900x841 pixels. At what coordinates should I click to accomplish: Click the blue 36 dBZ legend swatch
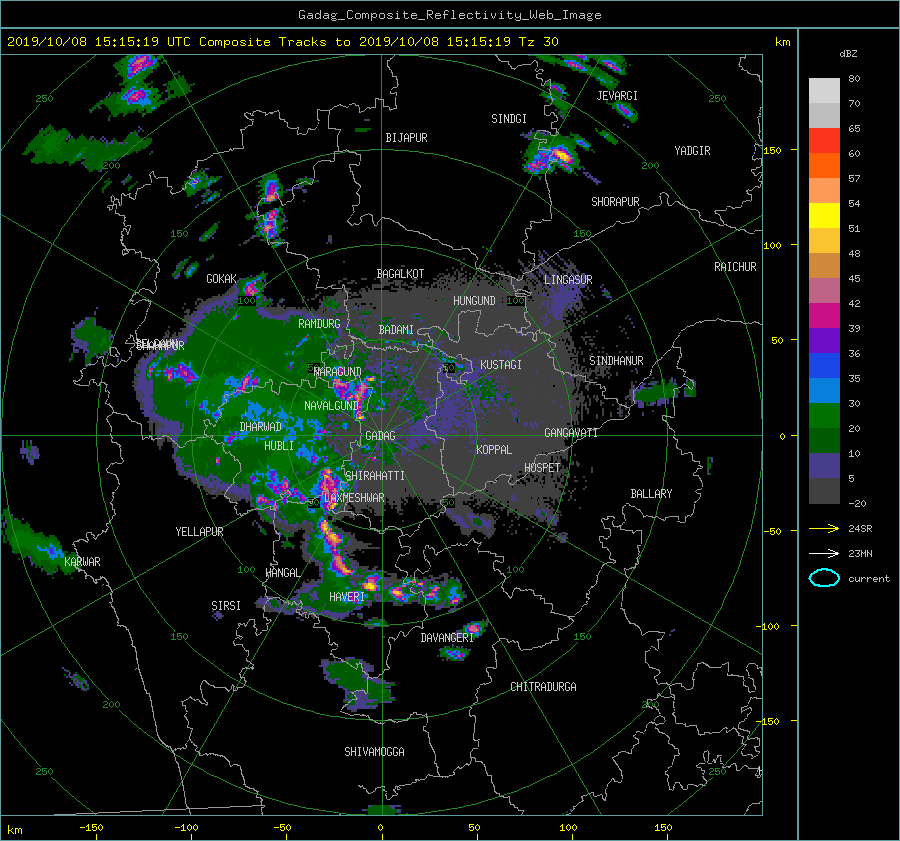824,365
